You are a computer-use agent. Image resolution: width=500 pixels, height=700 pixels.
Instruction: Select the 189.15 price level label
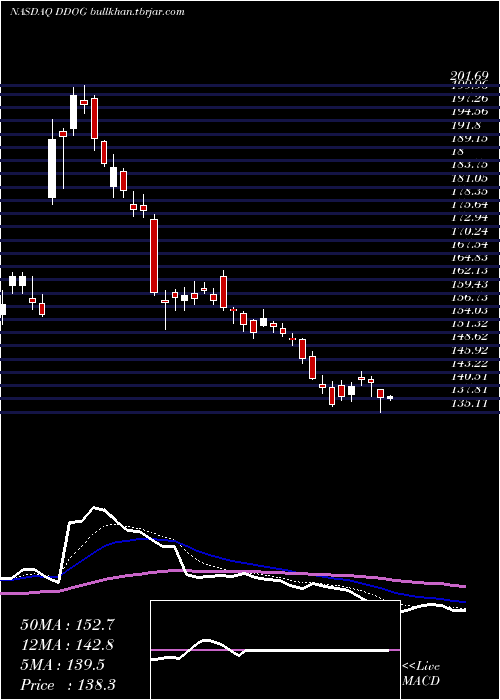click(x=469, y=138)
